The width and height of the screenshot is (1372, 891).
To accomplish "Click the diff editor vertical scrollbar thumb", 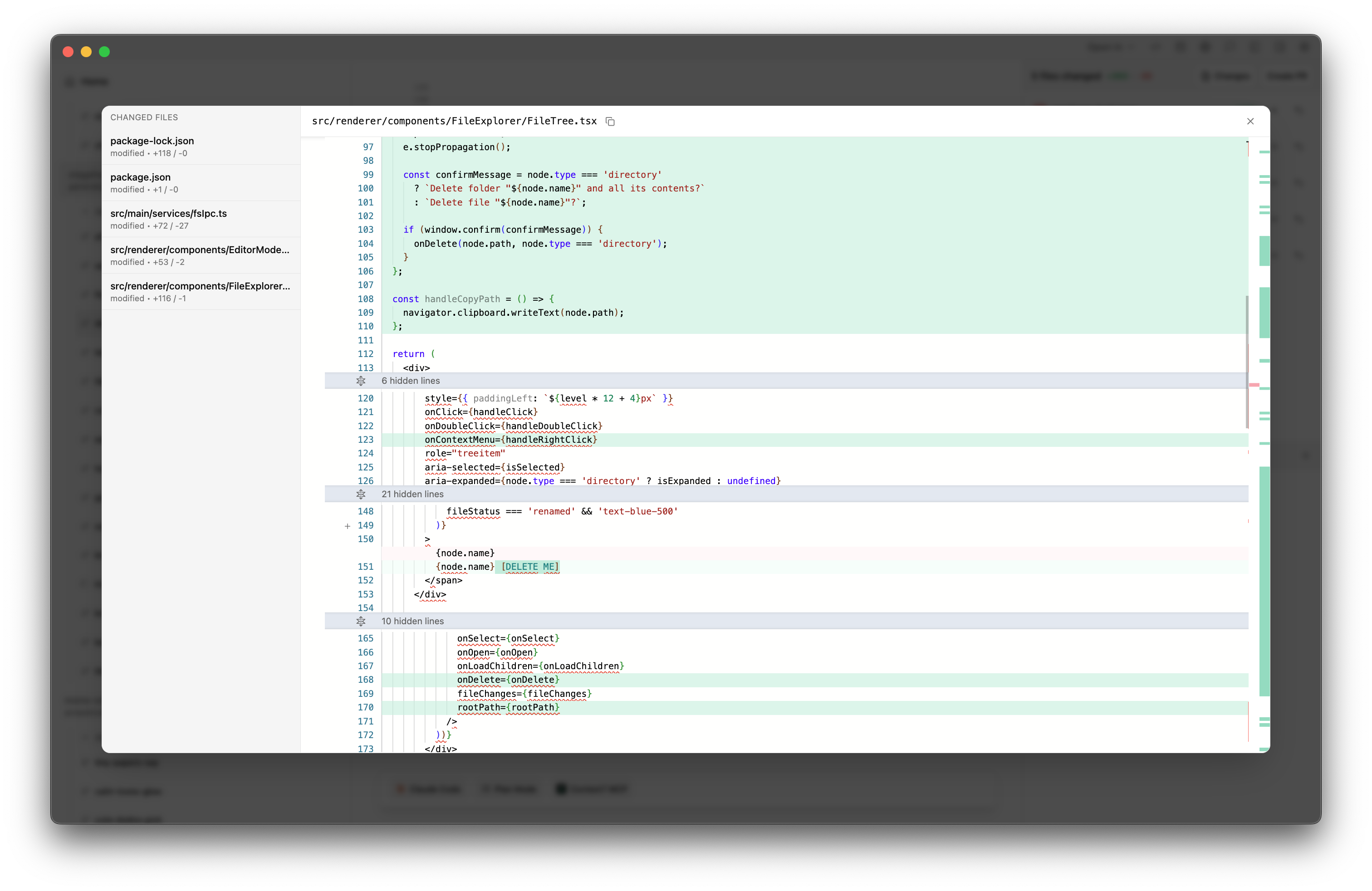I will click(x=1247, y=362).
